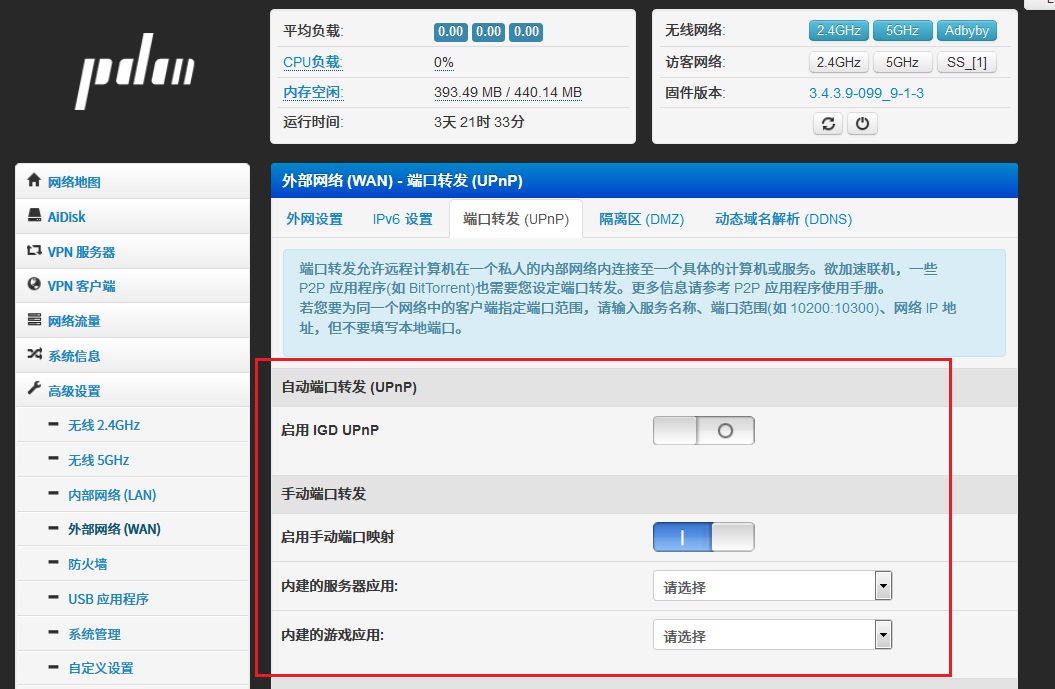The image size is (1055, 689).
Task: Go to 防火墙 in the sidebar
Action: [x=87, y=564]
